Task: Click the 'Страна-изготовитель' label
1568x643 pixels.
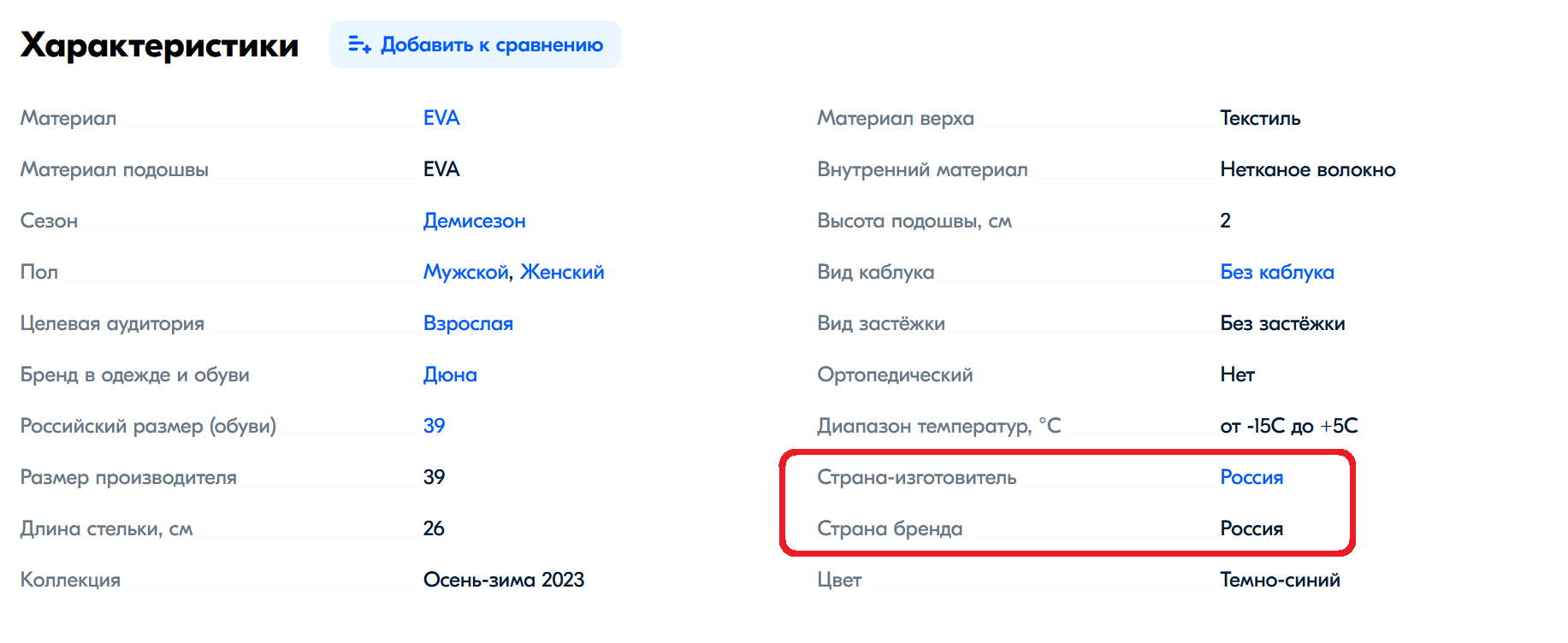Action: (917, 477)
